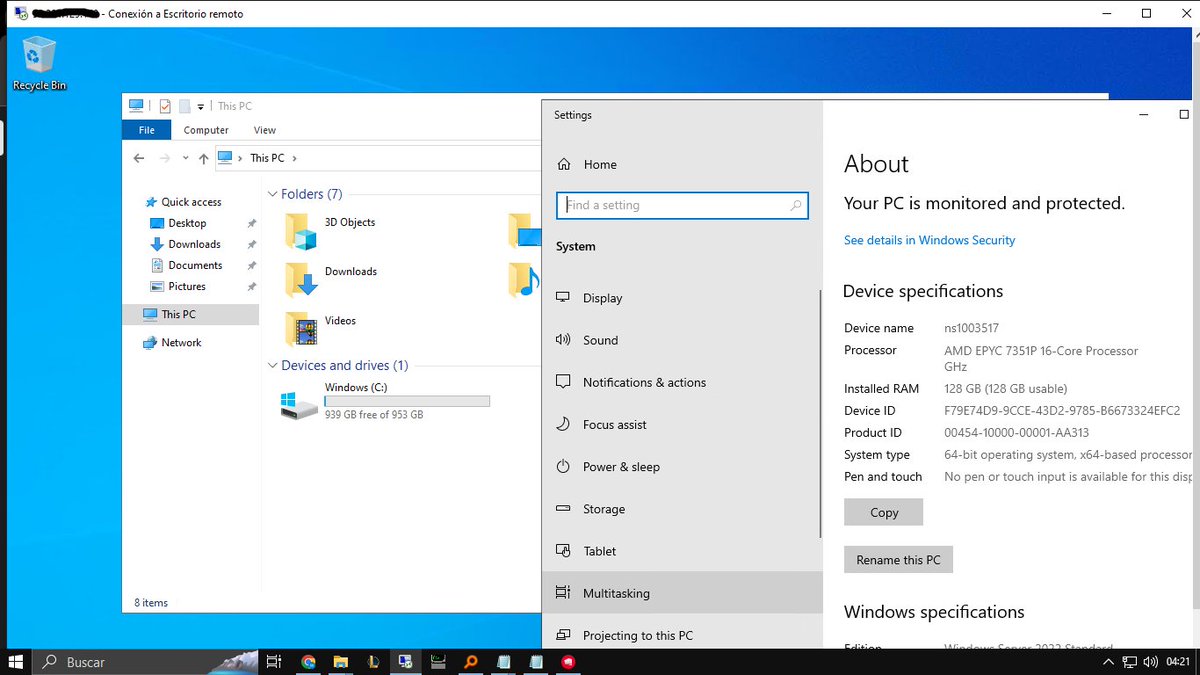Select the Windows (C:) drive

point(385,403)
